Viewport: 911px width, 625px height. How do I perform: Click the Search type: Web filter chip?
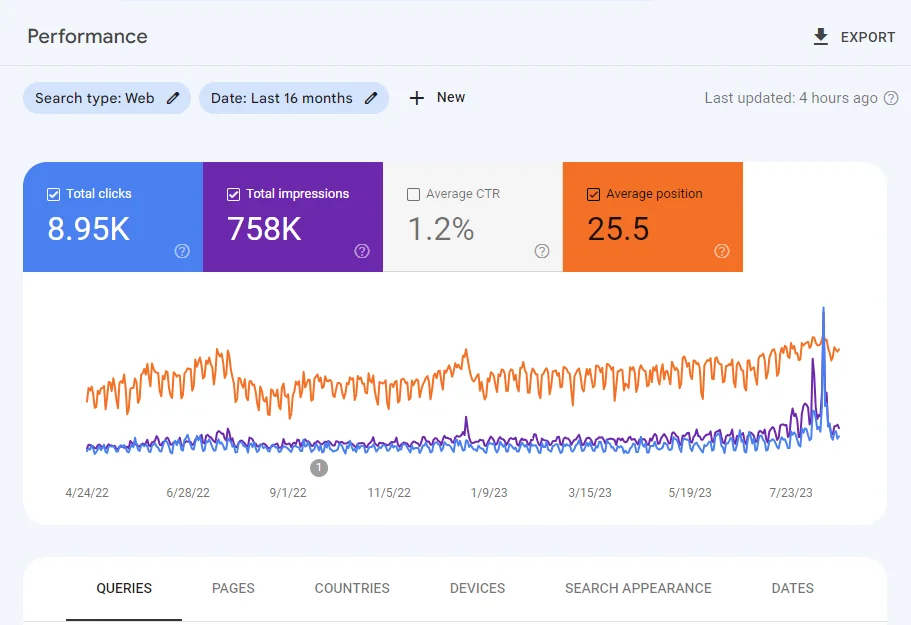point(107,98)
